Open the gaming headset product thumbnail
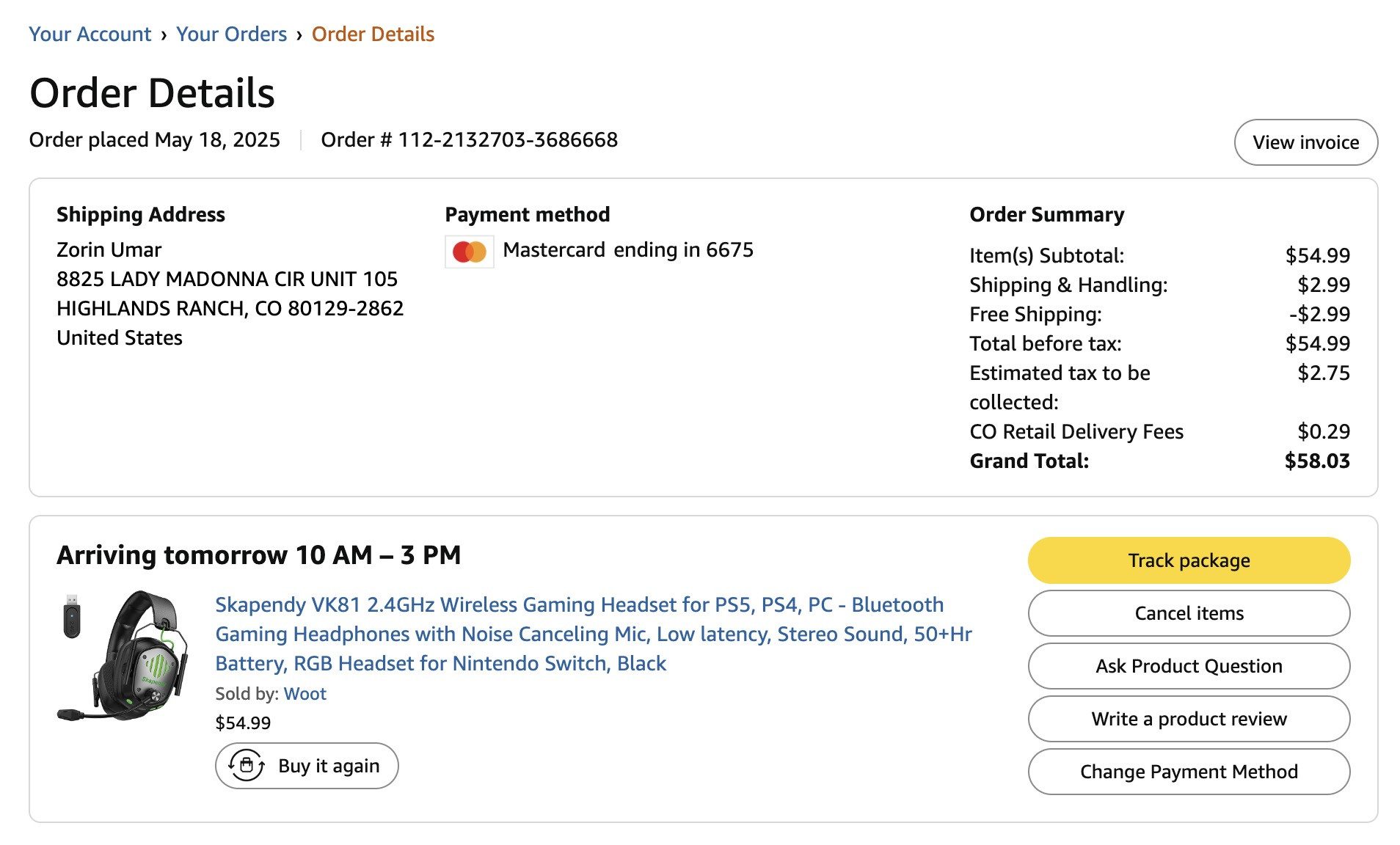The image size is (1400, 845). (x=123, y=655)
